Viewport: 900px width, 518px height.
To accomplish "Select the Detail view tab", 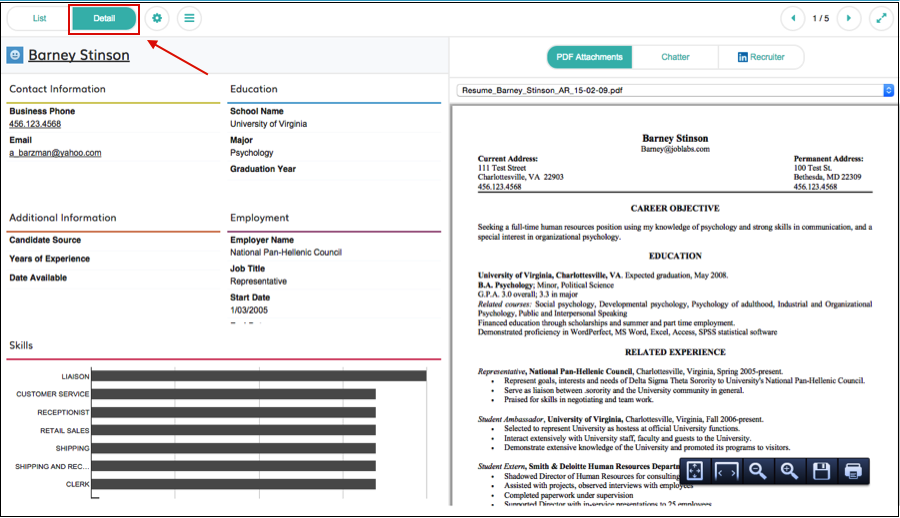I will point(104,18).
